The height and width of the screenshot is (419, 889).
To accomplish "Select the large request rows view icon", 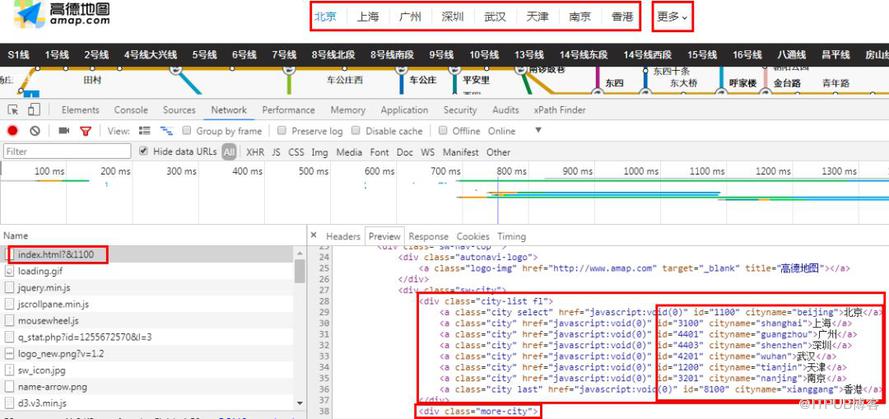I will pos(142,131).
